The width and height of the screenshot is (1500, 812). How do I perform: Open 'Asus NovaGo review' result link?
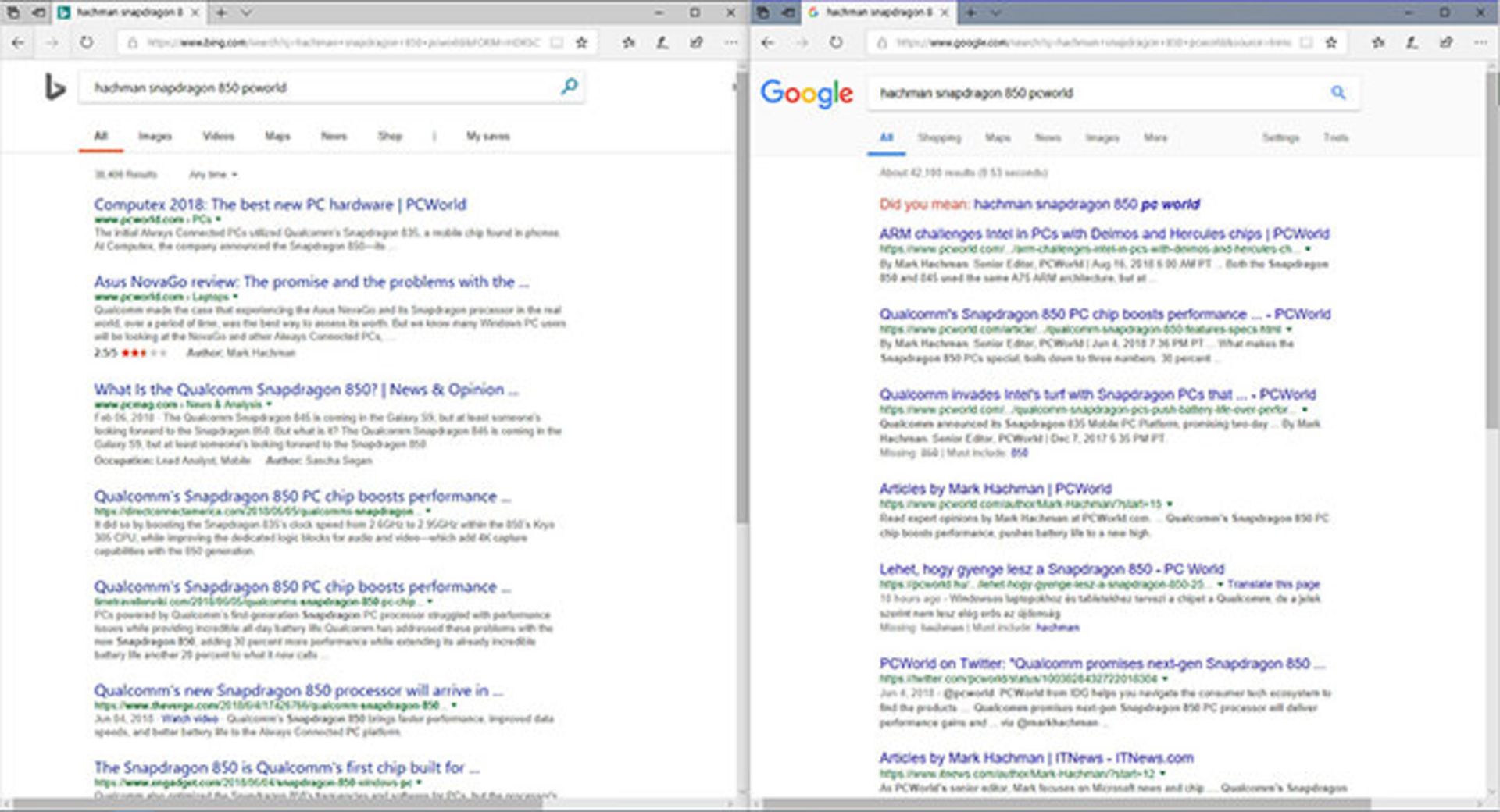coord(311,282)
